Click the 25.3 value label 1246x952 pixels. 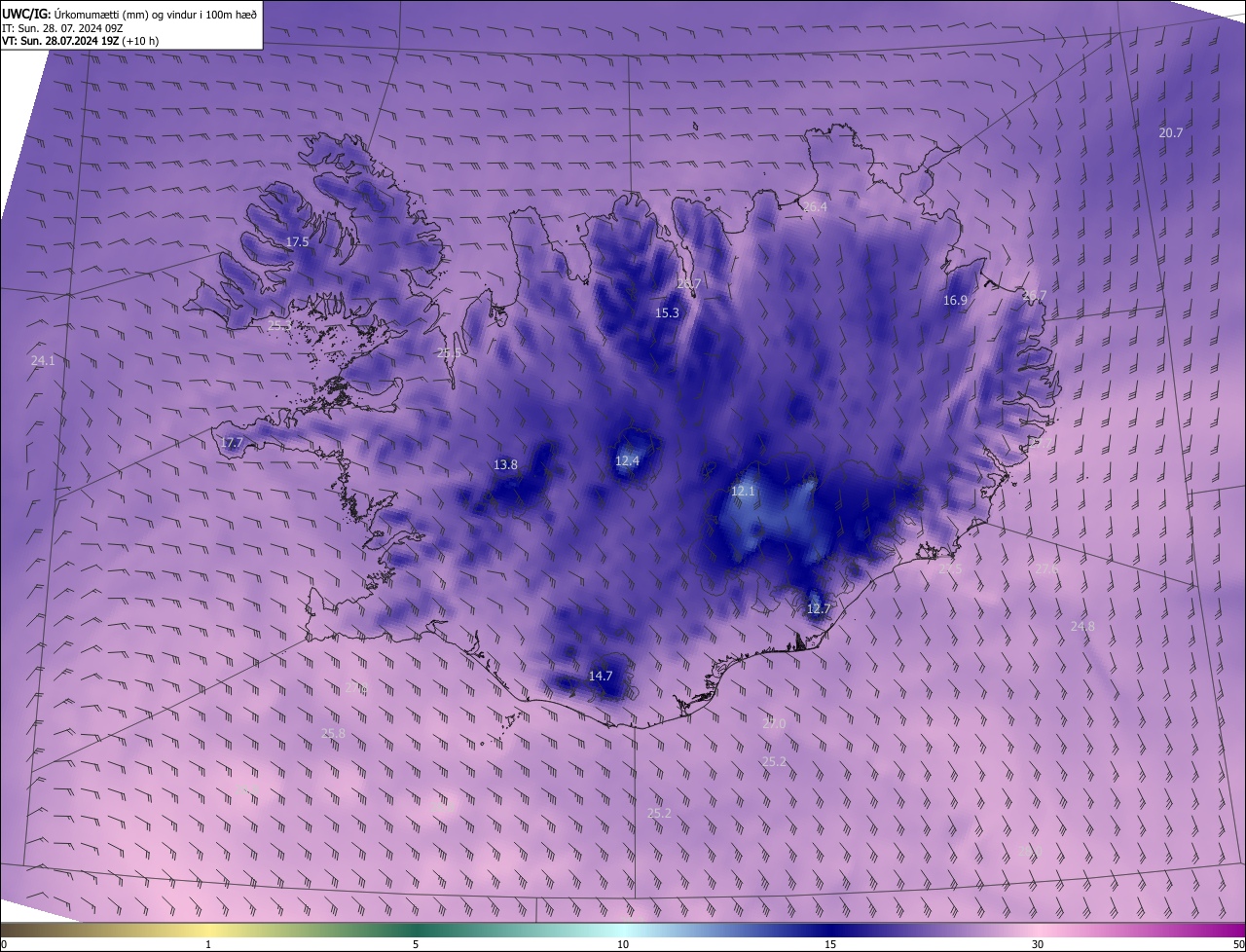[279, 325]
